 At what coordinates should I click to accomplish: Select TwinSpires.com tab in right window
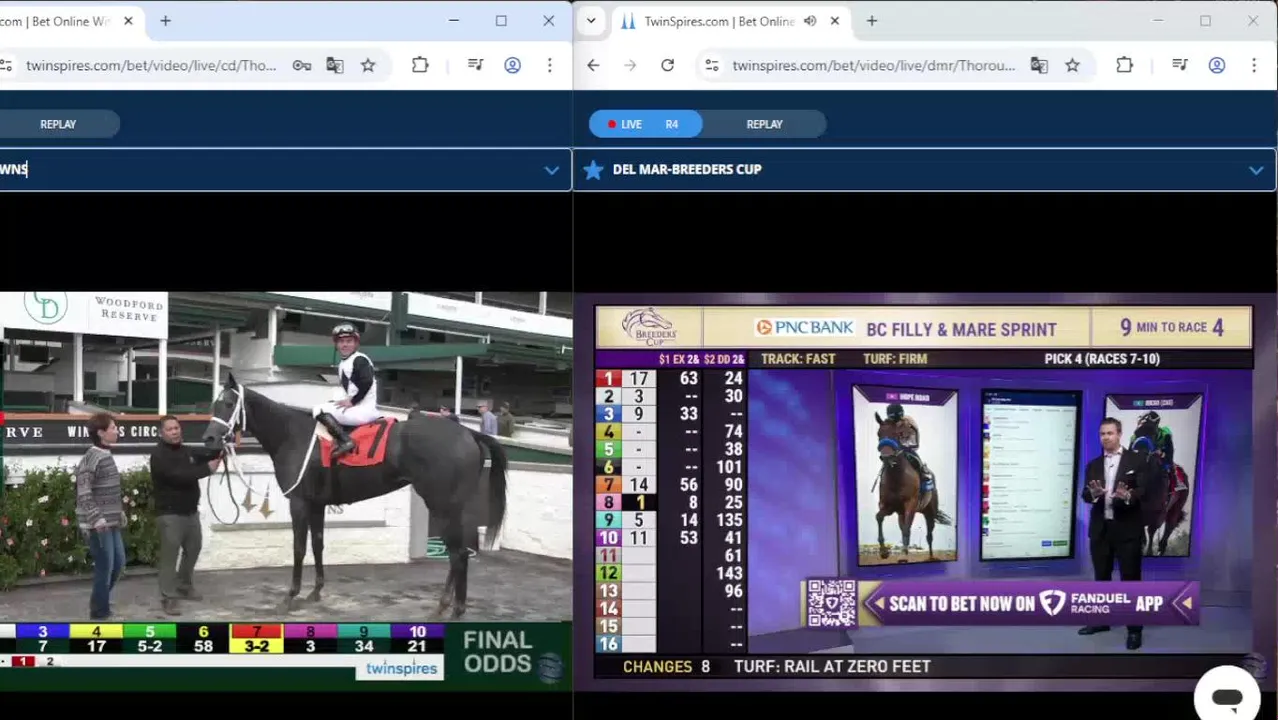click(718, 21)
